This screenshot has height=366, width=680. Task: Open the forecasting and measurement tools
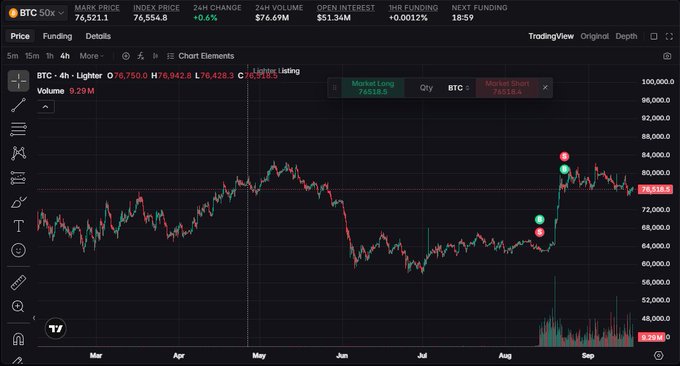point(18,178)
